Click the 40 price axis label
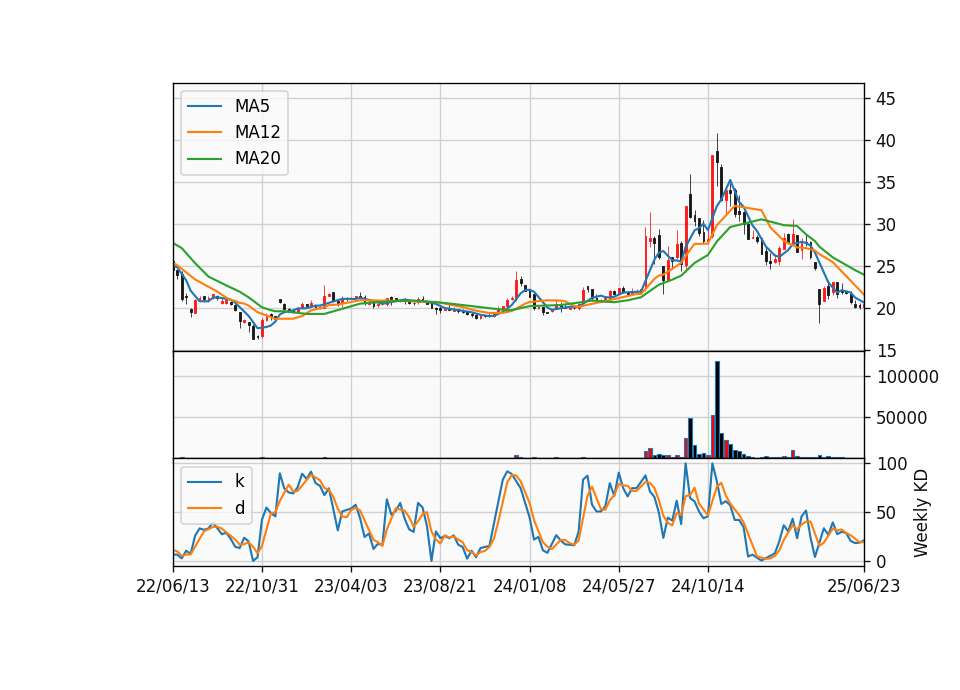The width and height of the screenshot is (960, 690). pyautogui.click(x=886, y=141)
